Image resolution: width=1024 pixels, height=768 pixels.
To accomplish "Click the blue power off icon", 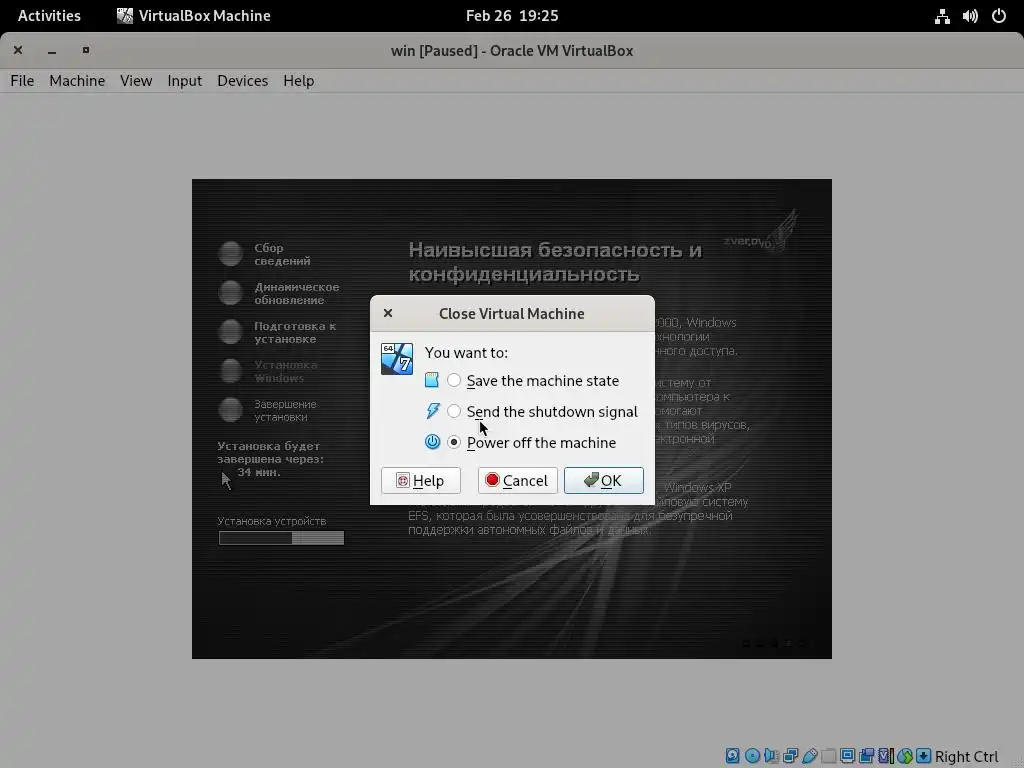I will [x=432, y=442].
